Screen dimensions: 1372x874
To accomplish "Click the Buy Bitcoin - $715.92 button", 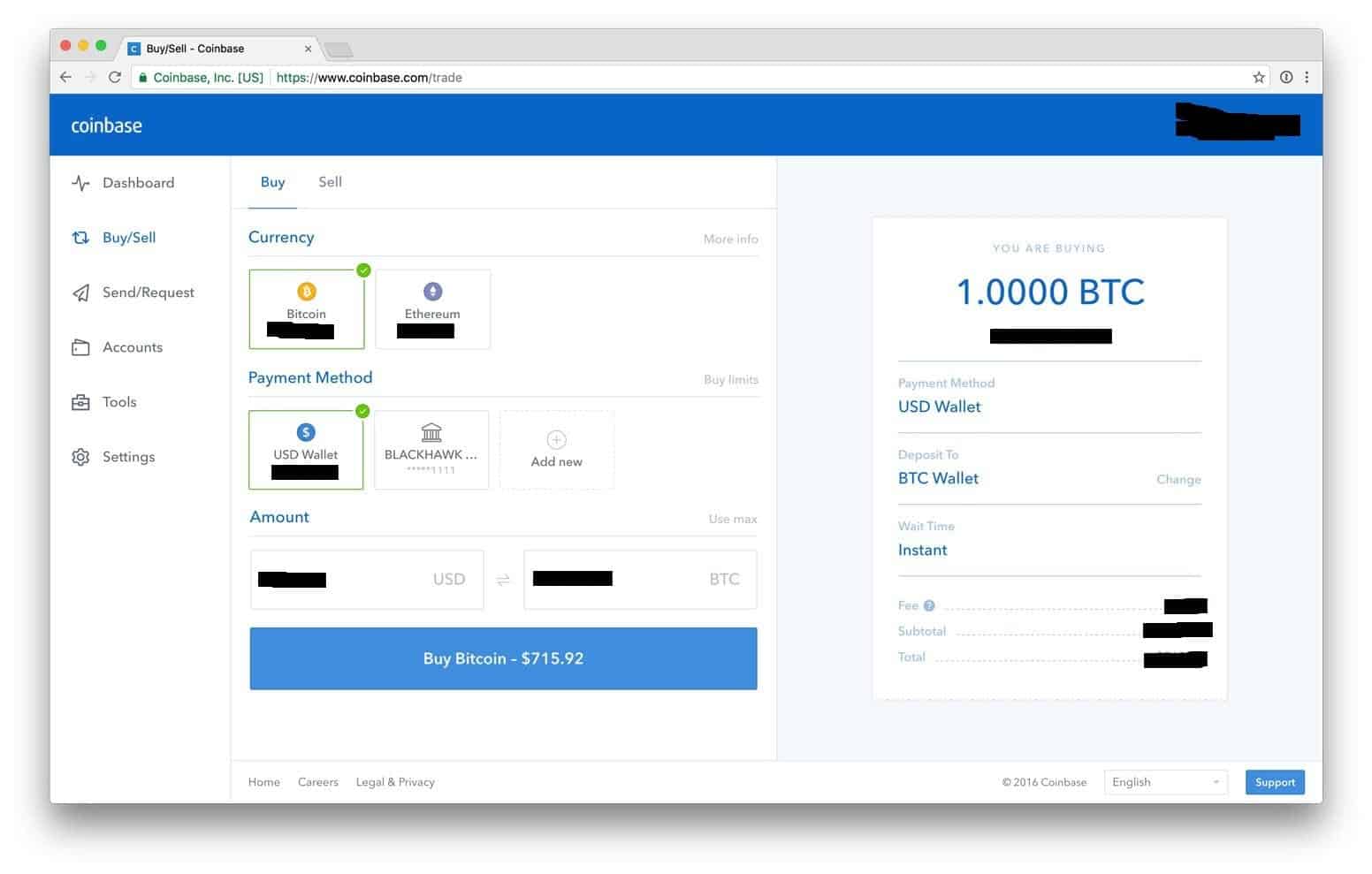I will click(x=503, y=658).
